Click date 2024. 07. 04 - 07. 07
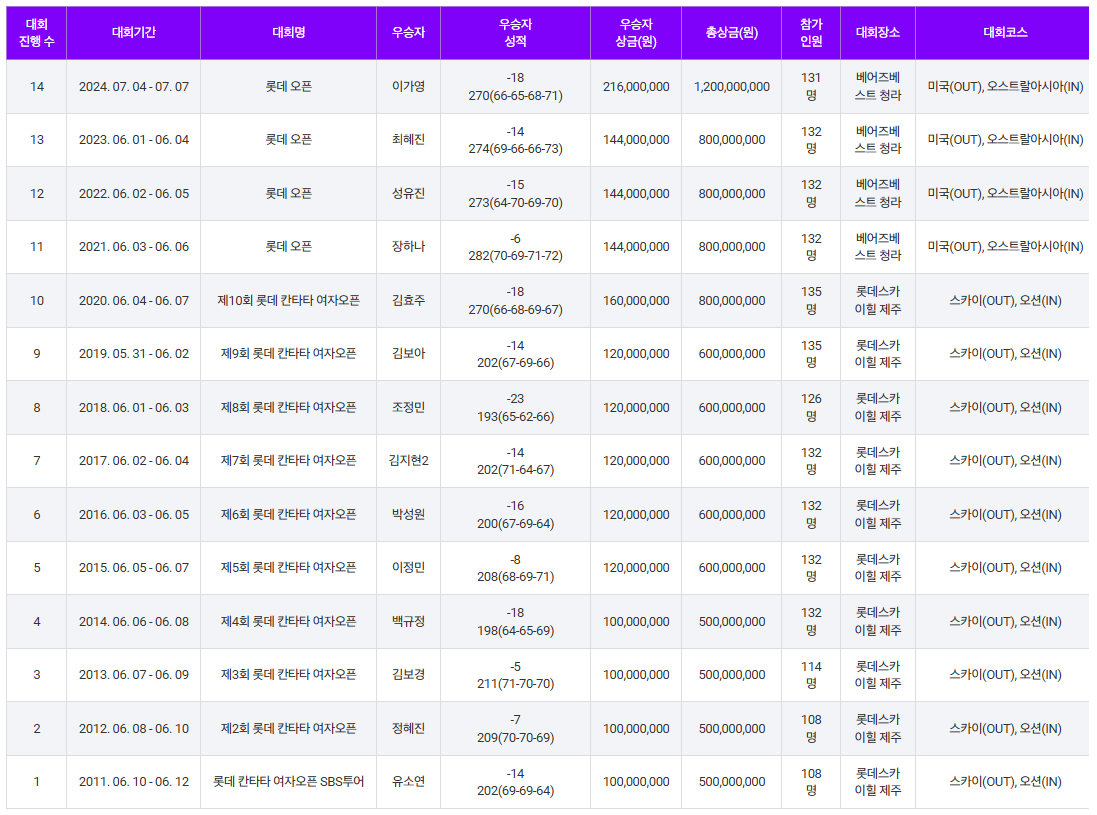This screenshot has height=815, width=1097. tap(134, 87)
